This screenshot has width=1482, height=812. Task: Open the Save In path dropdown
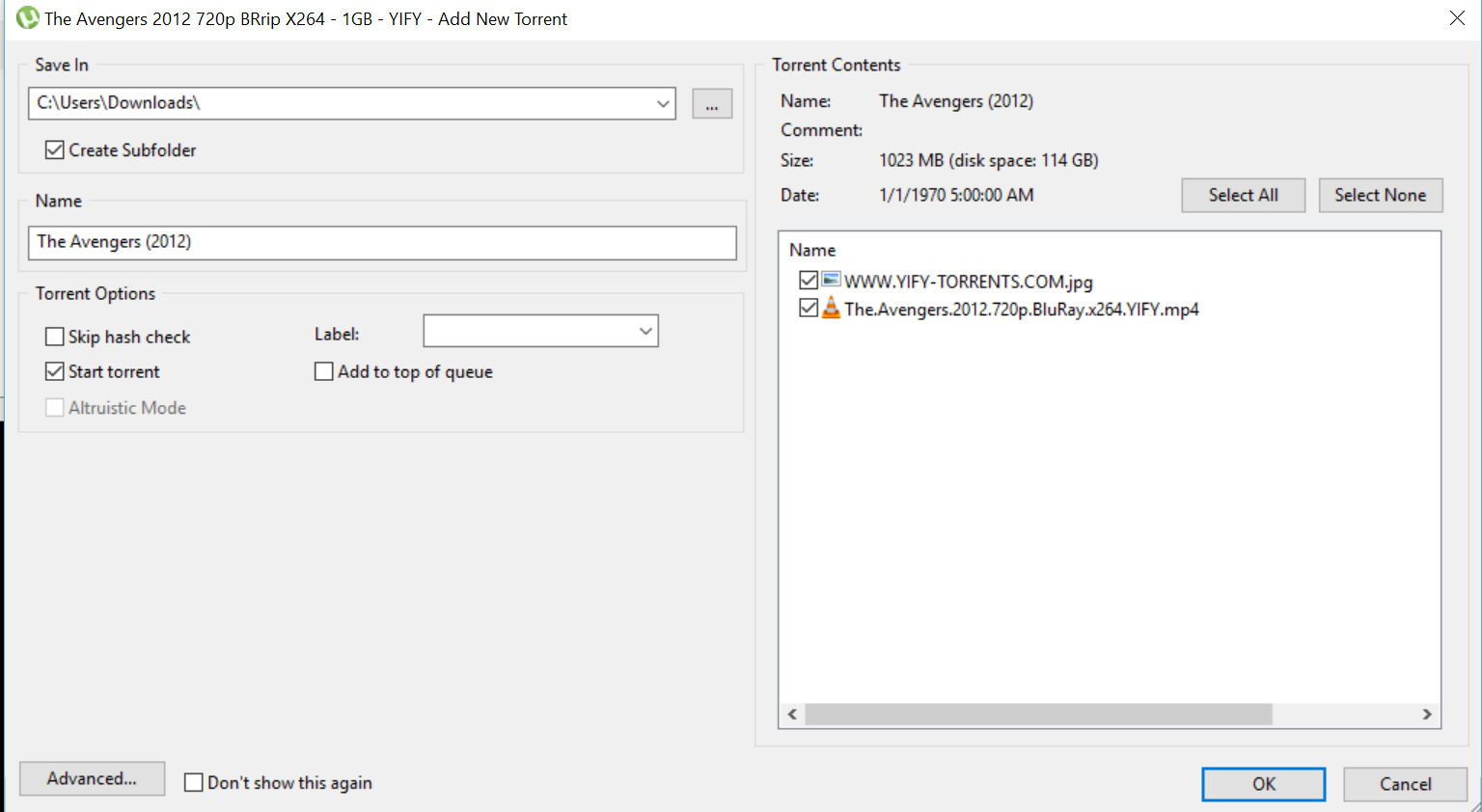(x=663, y=103)
